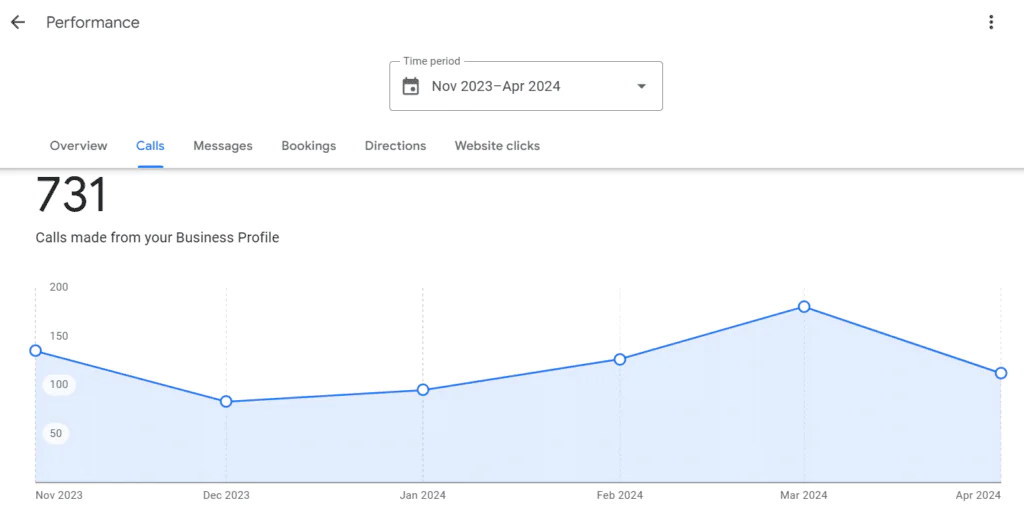1024x506 pixels.
Task: Click the Jan 2024 chart data point
Action: pos(423,390)
